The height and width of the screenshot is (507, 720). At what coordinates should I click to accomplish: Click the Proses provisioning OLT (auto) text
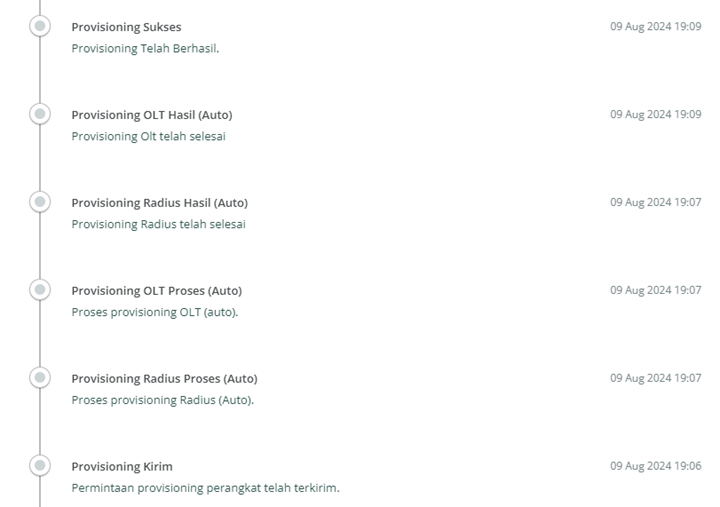coord(155,312)
